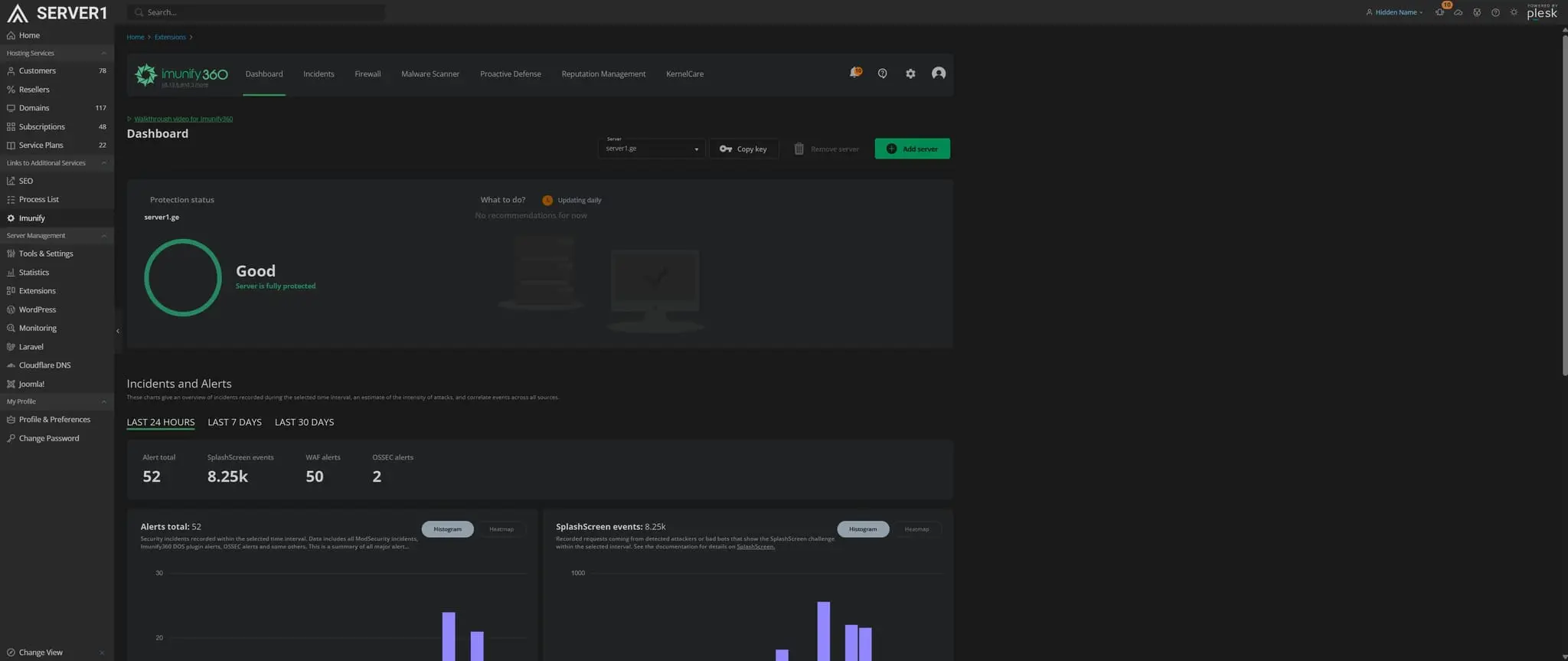Click the Plesk advisor mascot icon
Viewport: 1568px width, 661px height.
pyautogui.click(x=1477, y=12)
